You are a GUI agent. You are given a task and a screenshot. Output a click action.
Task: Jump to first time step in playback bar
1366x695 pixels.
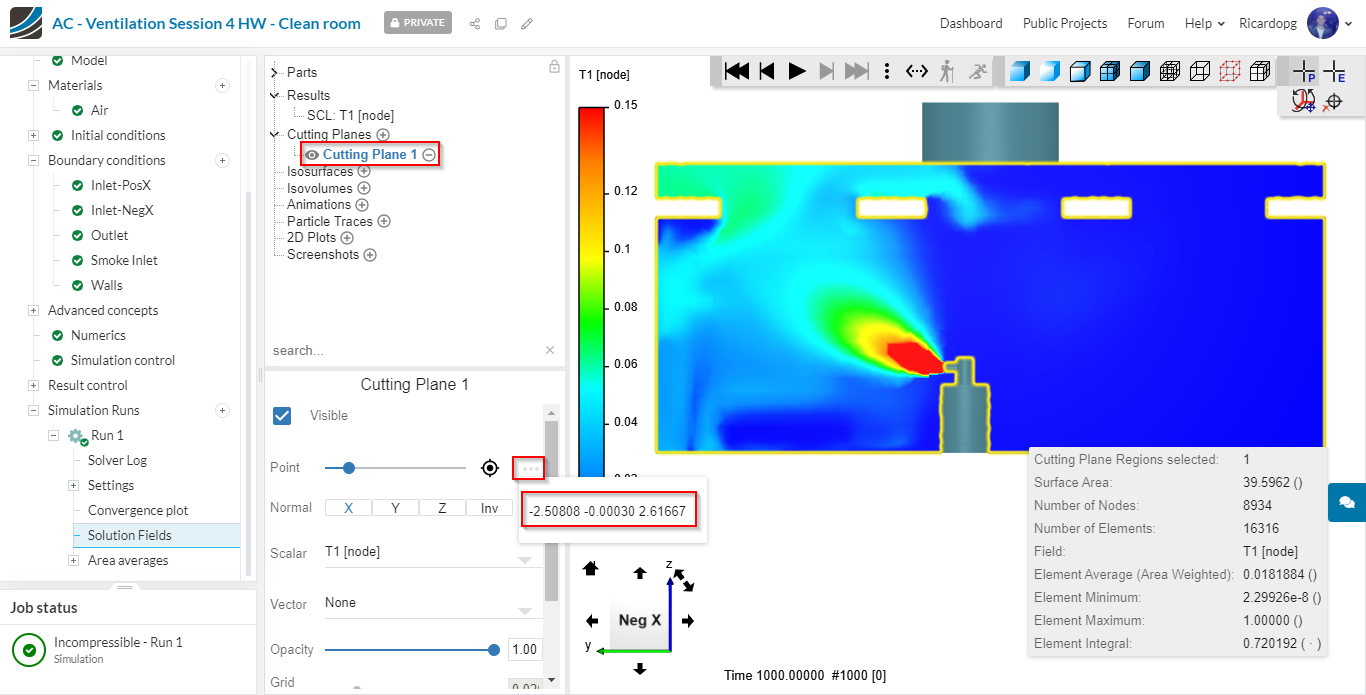pos(737,71)
